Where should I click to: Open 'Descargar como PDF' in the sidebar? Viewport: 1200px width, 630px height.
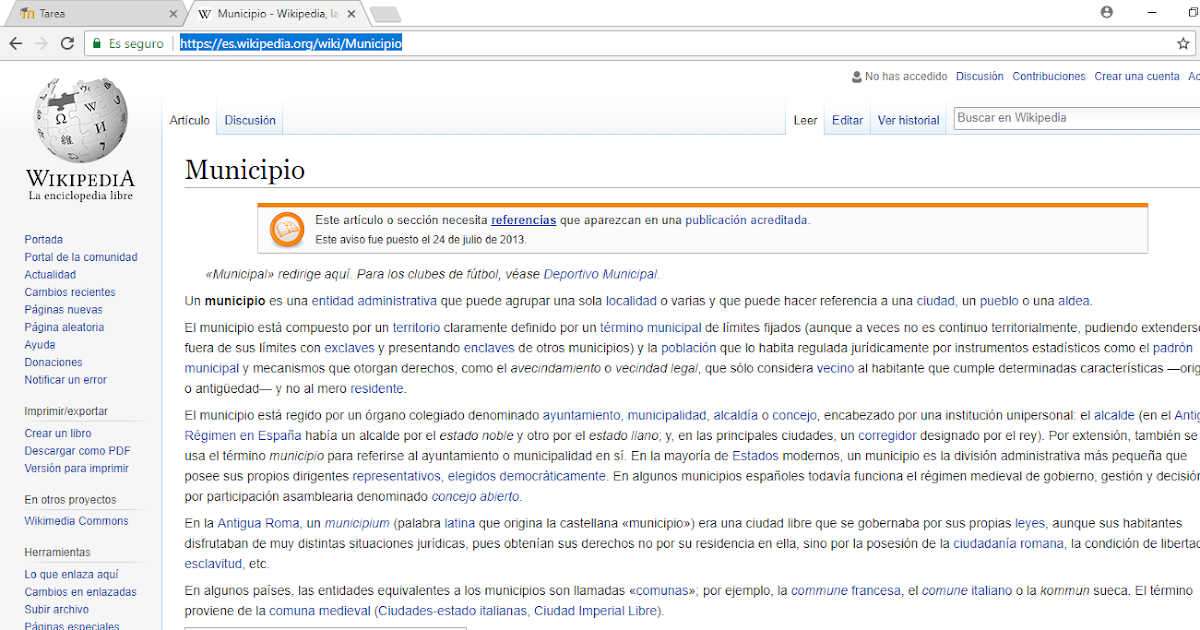click(75, 451)
